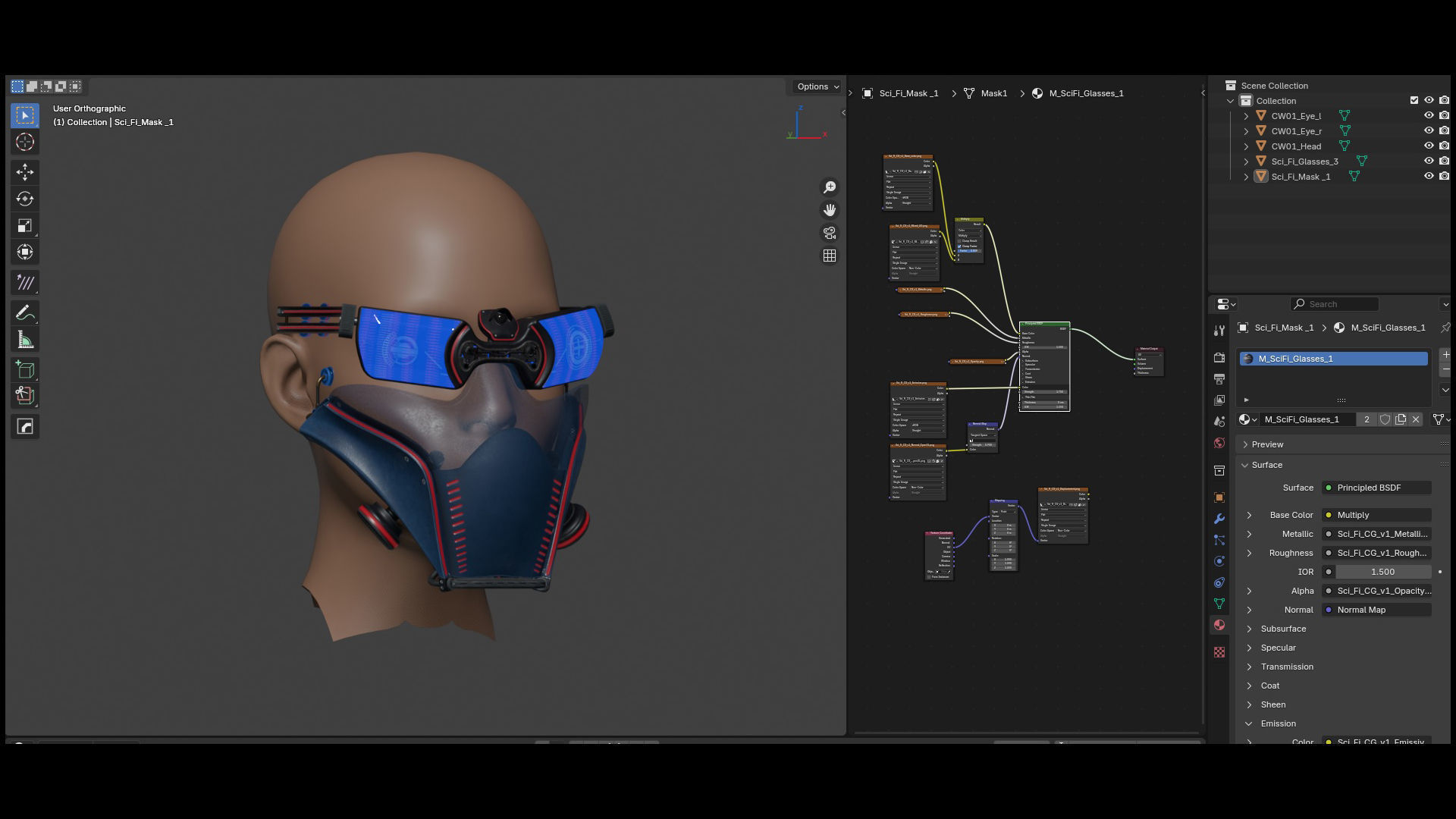Expand the Specular section

(x=1249, y=648)
